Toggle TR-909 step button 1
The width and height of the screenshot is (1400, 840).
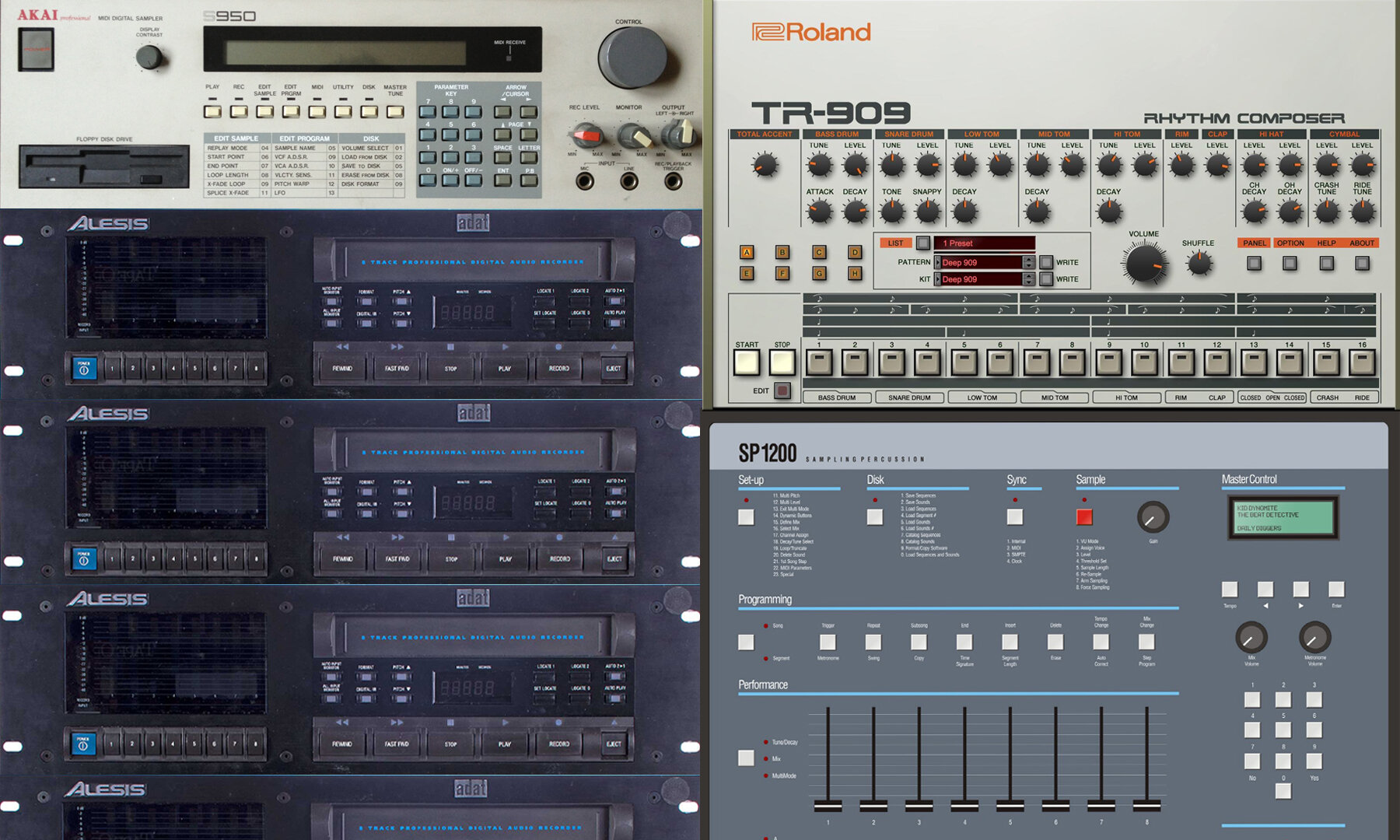point(819,362)
